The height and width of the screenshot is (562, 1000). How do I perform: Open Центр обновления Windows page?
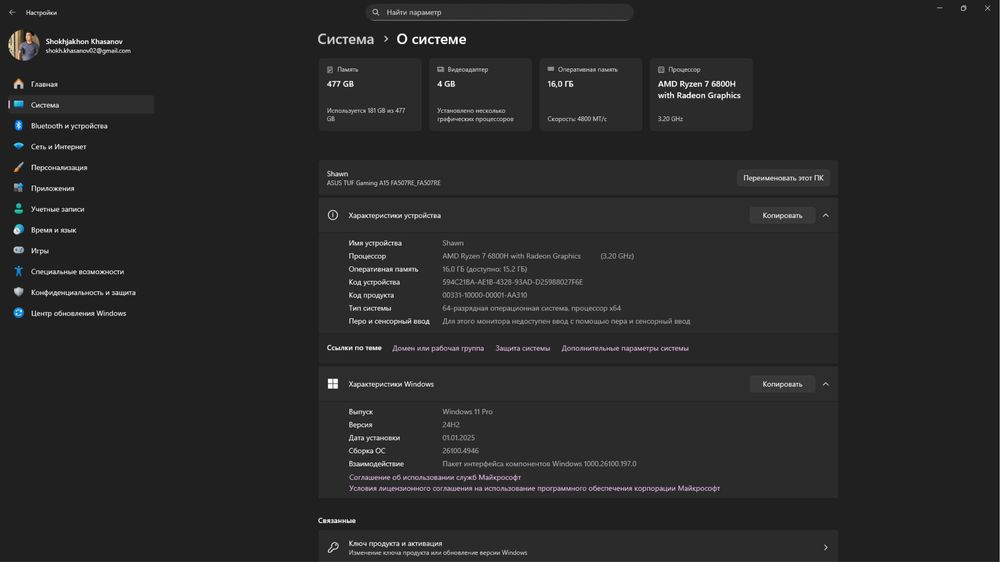pyautogui.click(x=81, y=313)
